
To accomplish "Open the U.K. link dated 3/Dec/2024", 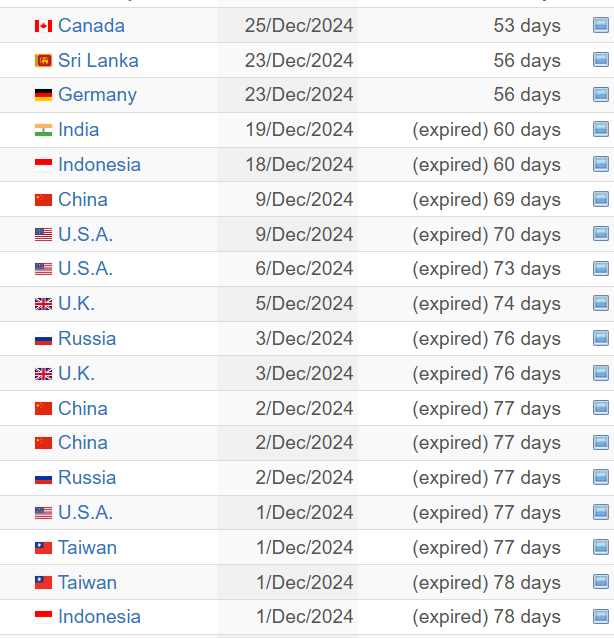I will click(76, 373).
